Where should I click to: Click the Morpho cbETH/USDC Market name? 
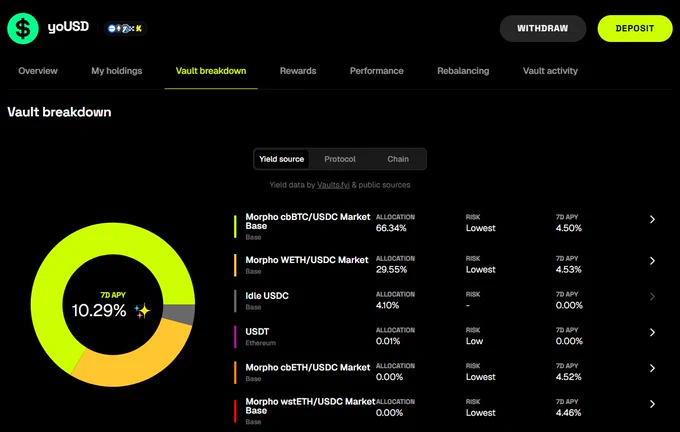[x=308, y=367]
